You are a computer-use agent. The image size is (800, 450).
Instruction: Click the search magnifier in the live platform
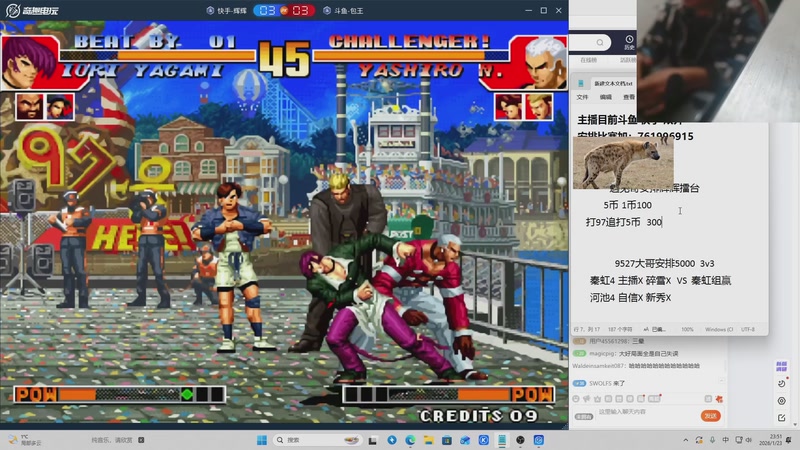[600, 42]
